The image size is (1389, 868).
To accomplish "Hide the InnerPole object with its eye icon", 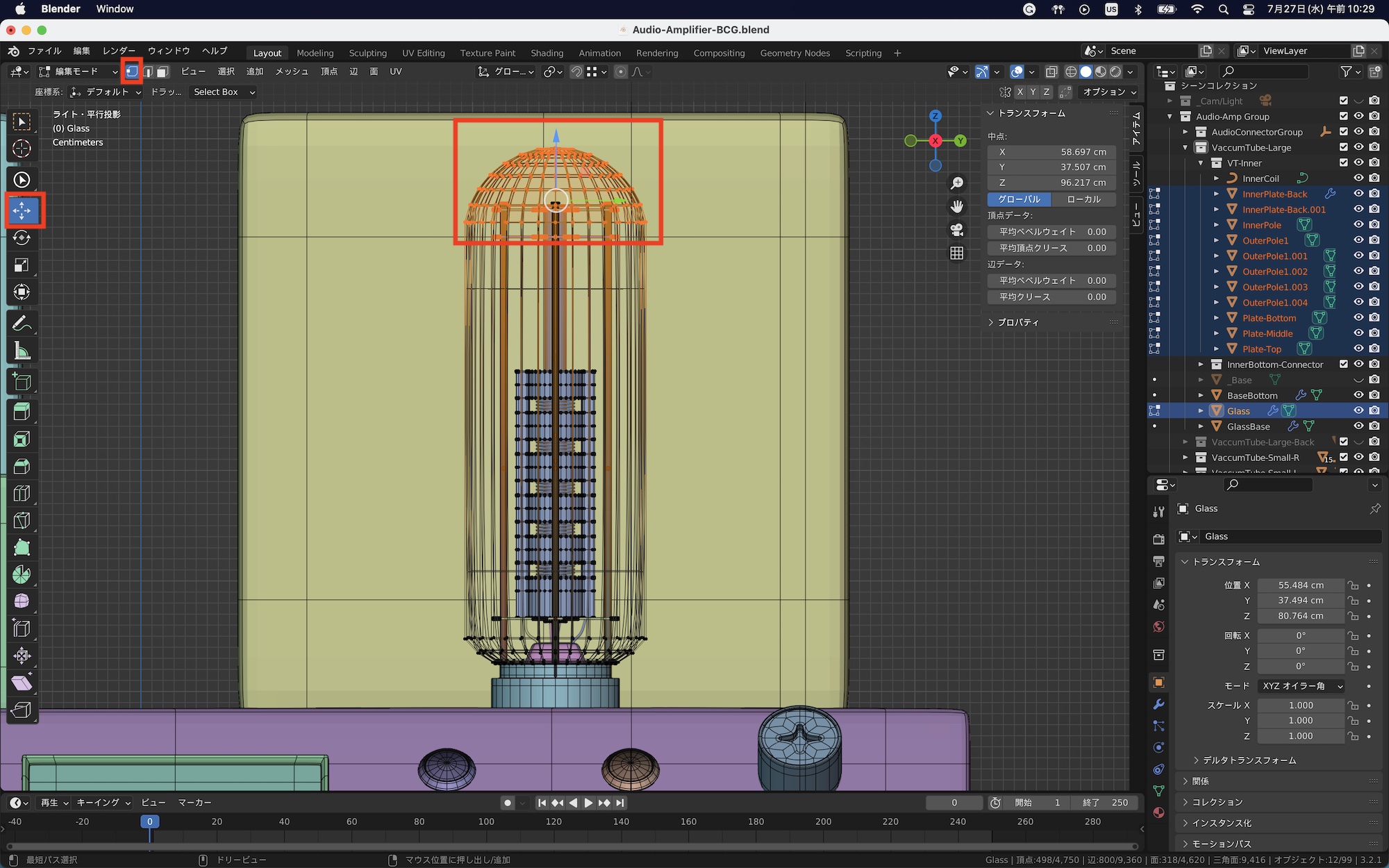I will 1358,225.
